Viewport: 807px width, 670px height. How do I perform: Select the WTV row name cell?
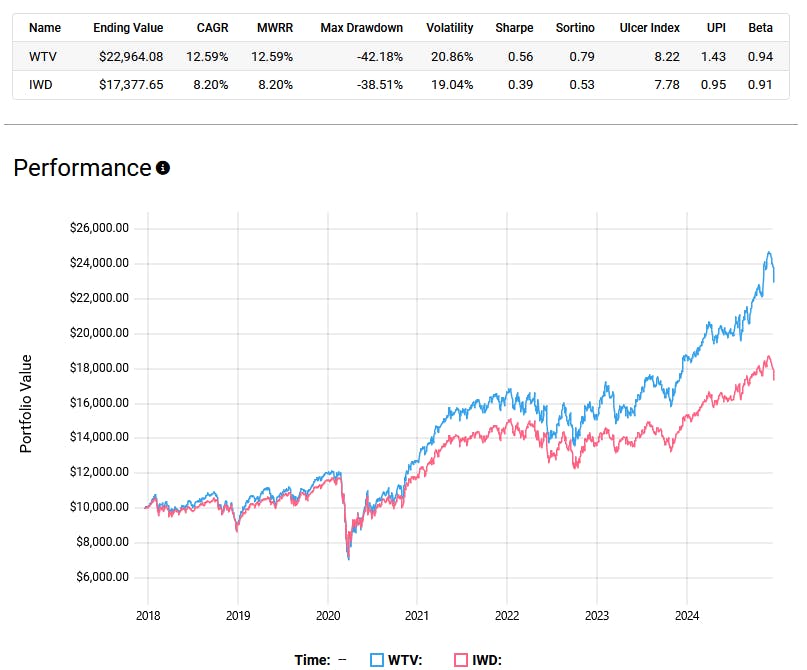click(42, 56)
